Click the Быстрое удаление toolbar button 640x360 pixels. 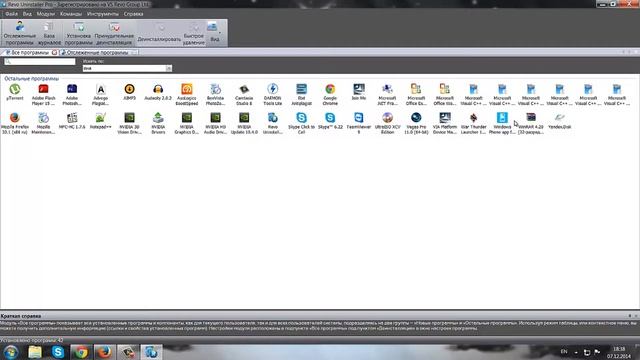(x=193, y=33)
